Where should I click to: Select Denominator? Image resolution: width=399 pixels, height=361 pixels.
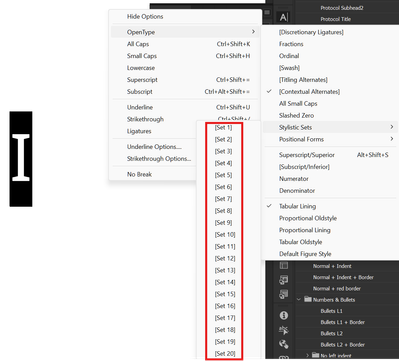pyautogui.click(x=297, y=191)
